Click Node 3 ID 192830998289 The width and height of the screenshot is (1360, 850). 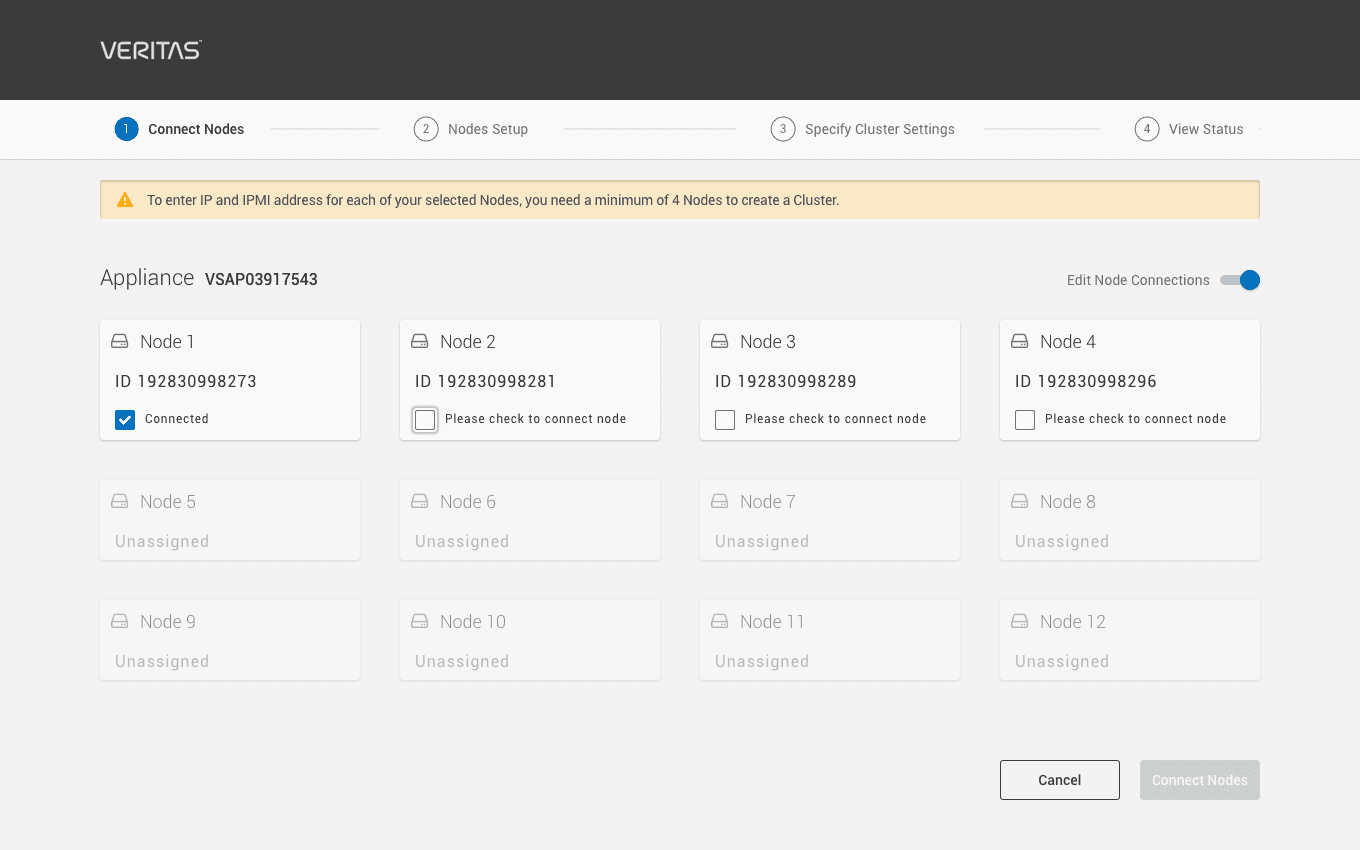[786, 381]
